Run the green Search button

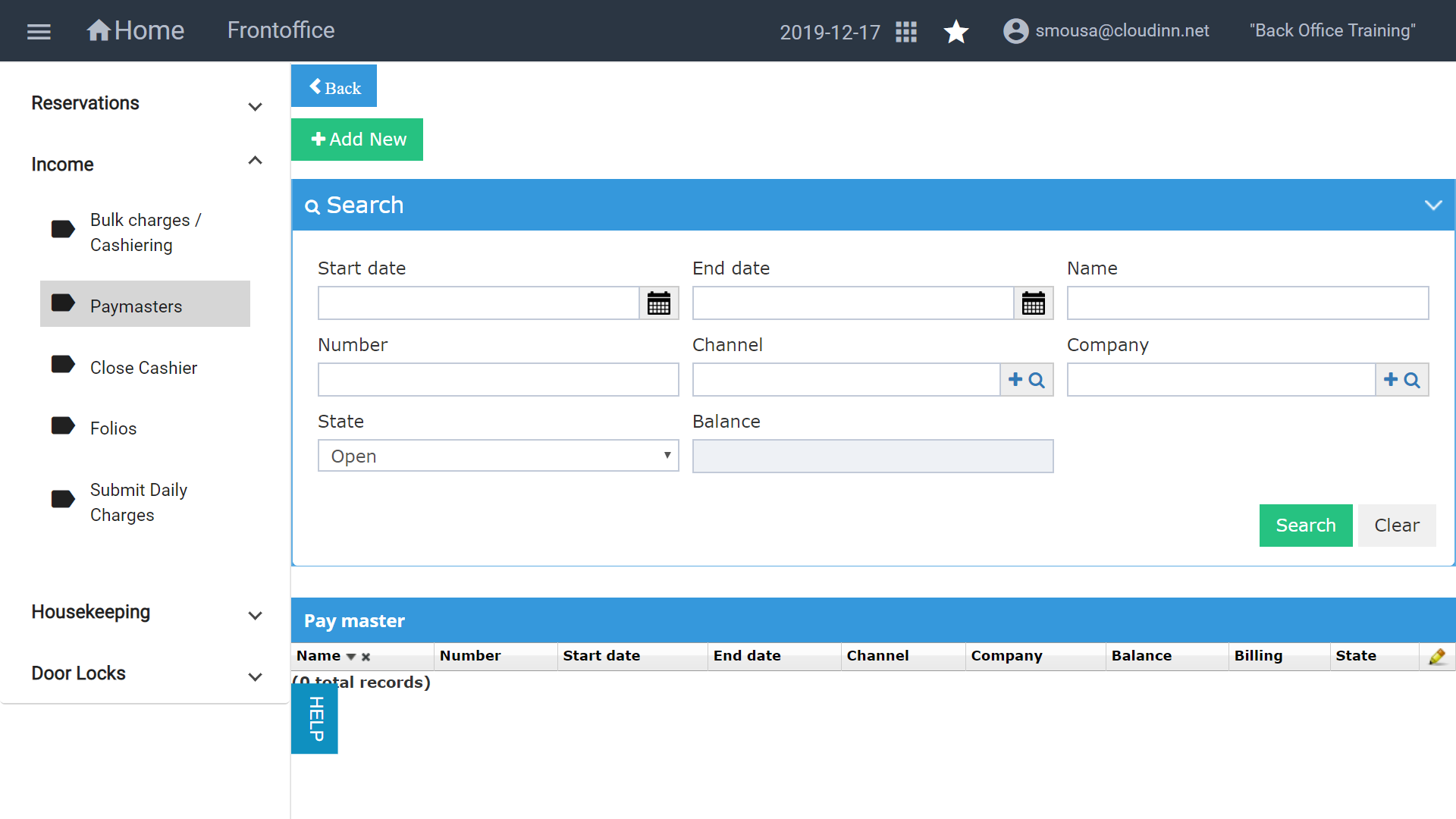(x=1306, y=526)
